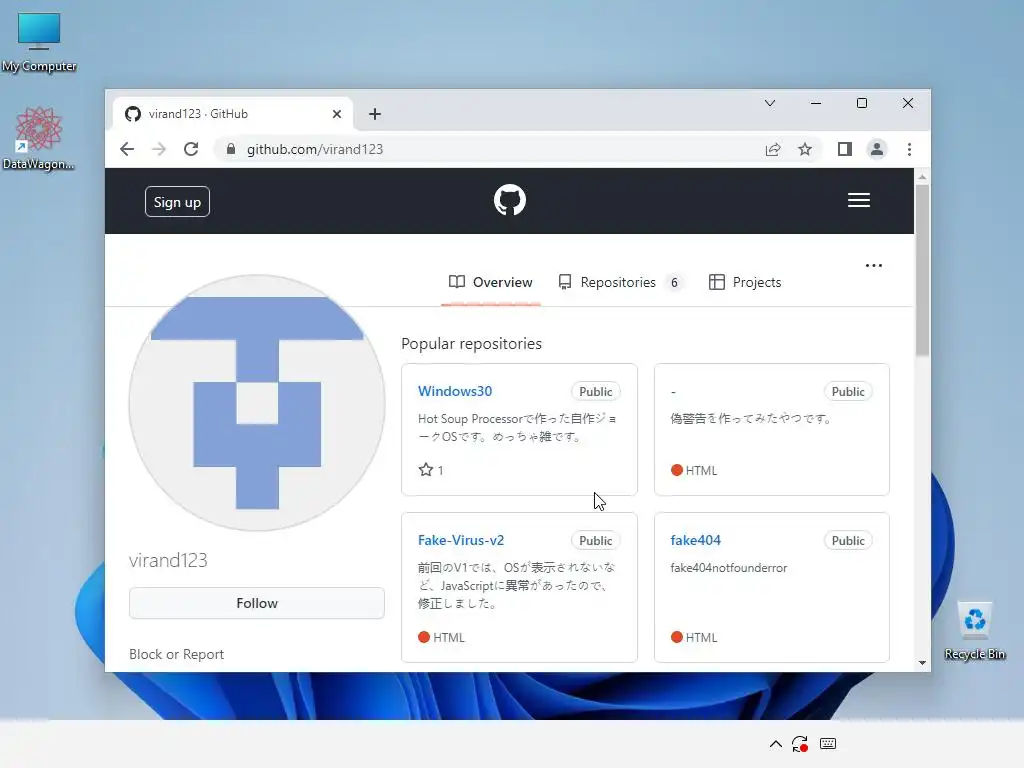
Task: Click the page vertical scrollbar thumb
Action: pyautogui.click(x=921, y=270)
